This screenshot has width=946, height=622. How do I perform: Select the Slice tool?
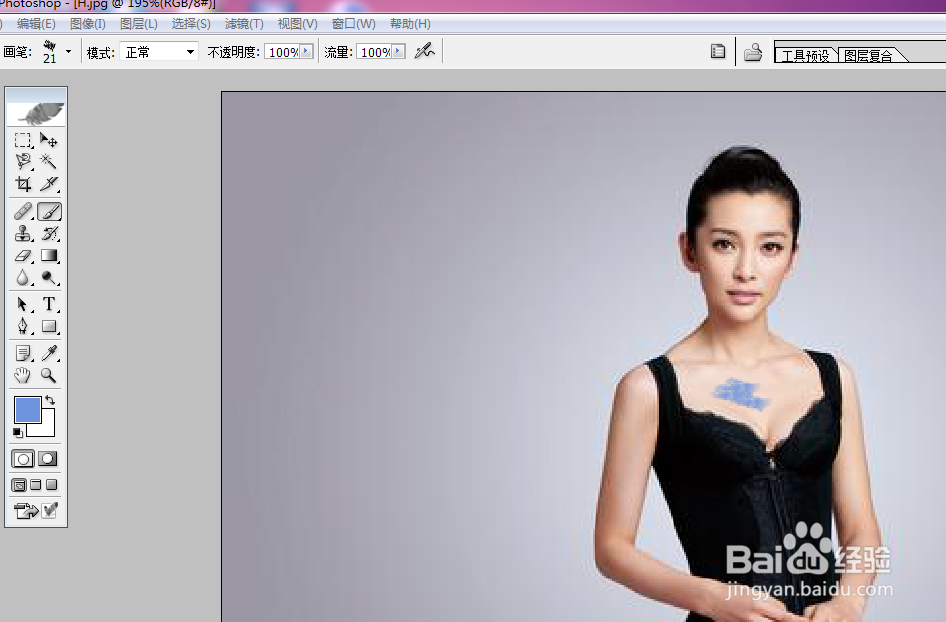click(x=48, y=183)
